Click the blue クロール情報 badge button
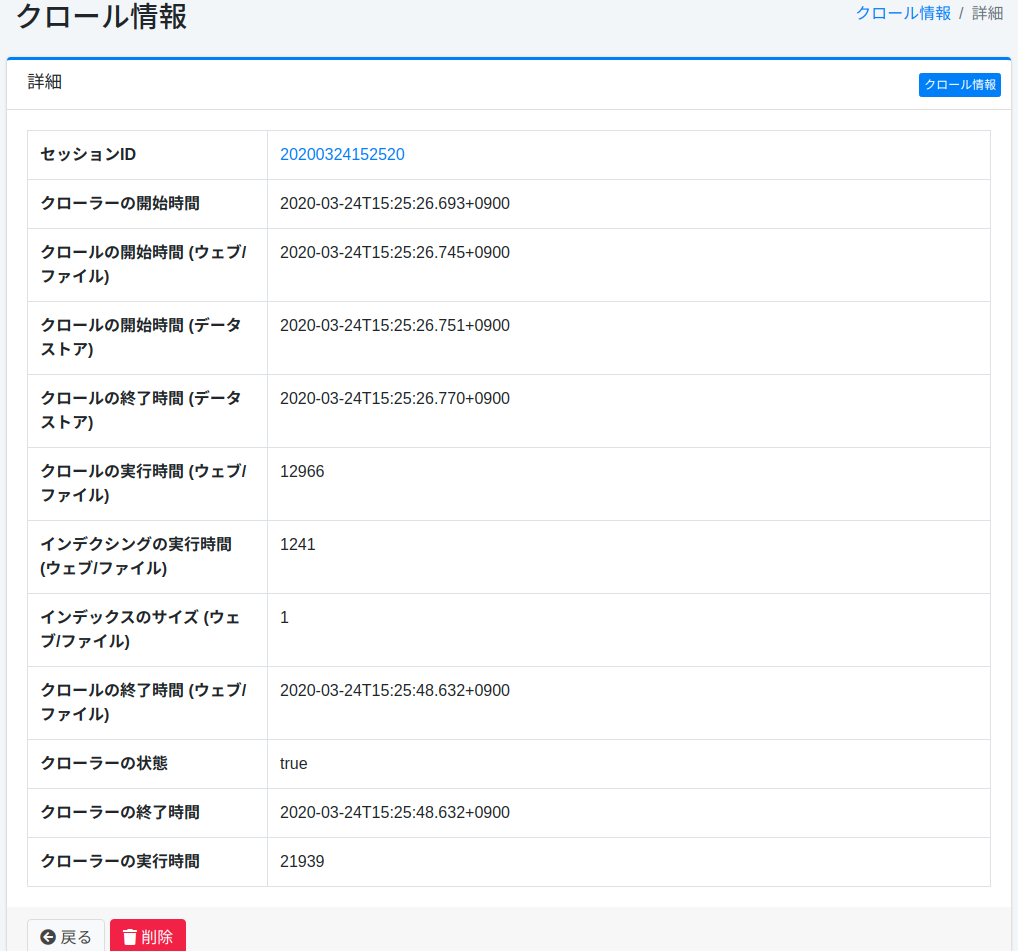The width and height of the screenshot is (1018, 951). pyautogui.click(x=959, y=85)
